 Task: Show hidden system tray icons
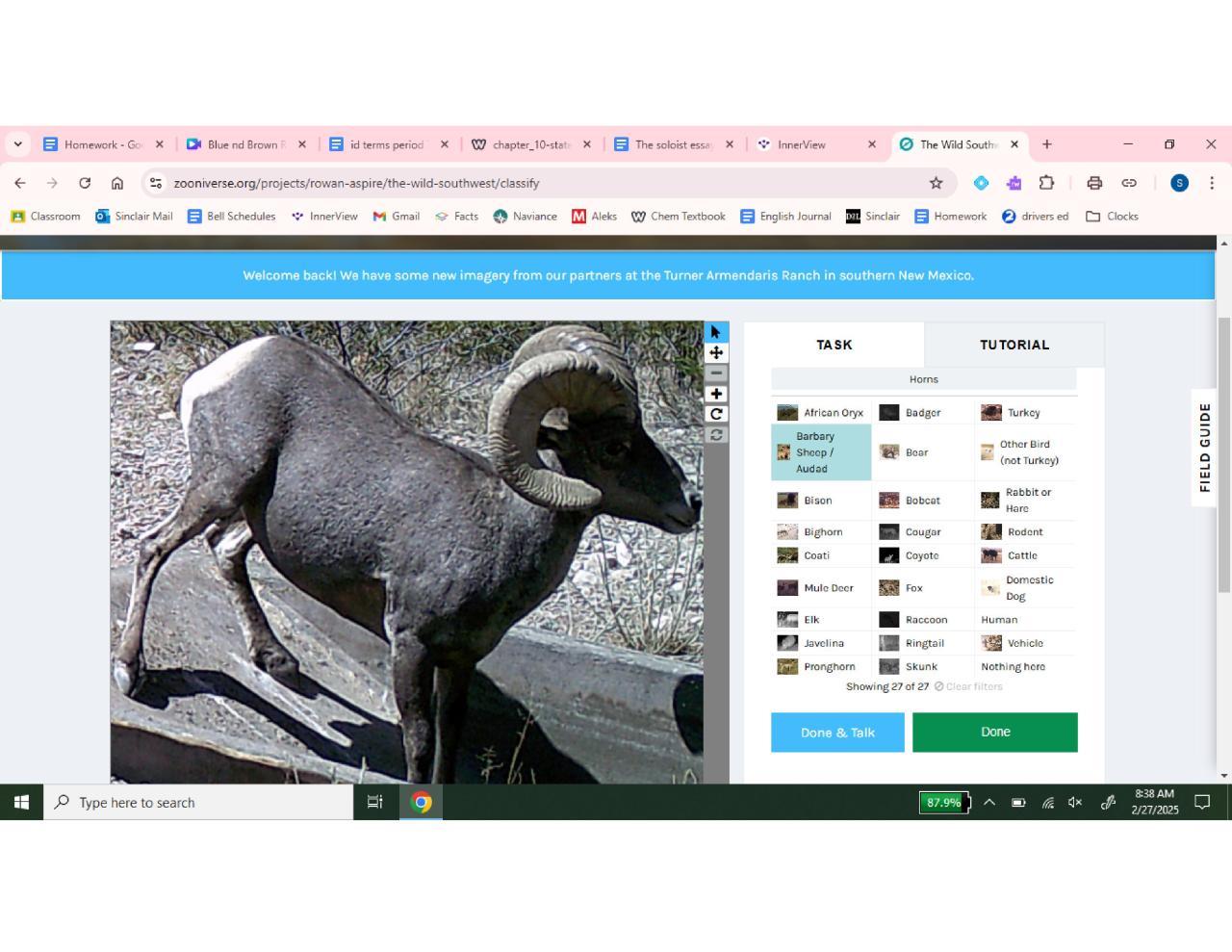pos(988,802)
